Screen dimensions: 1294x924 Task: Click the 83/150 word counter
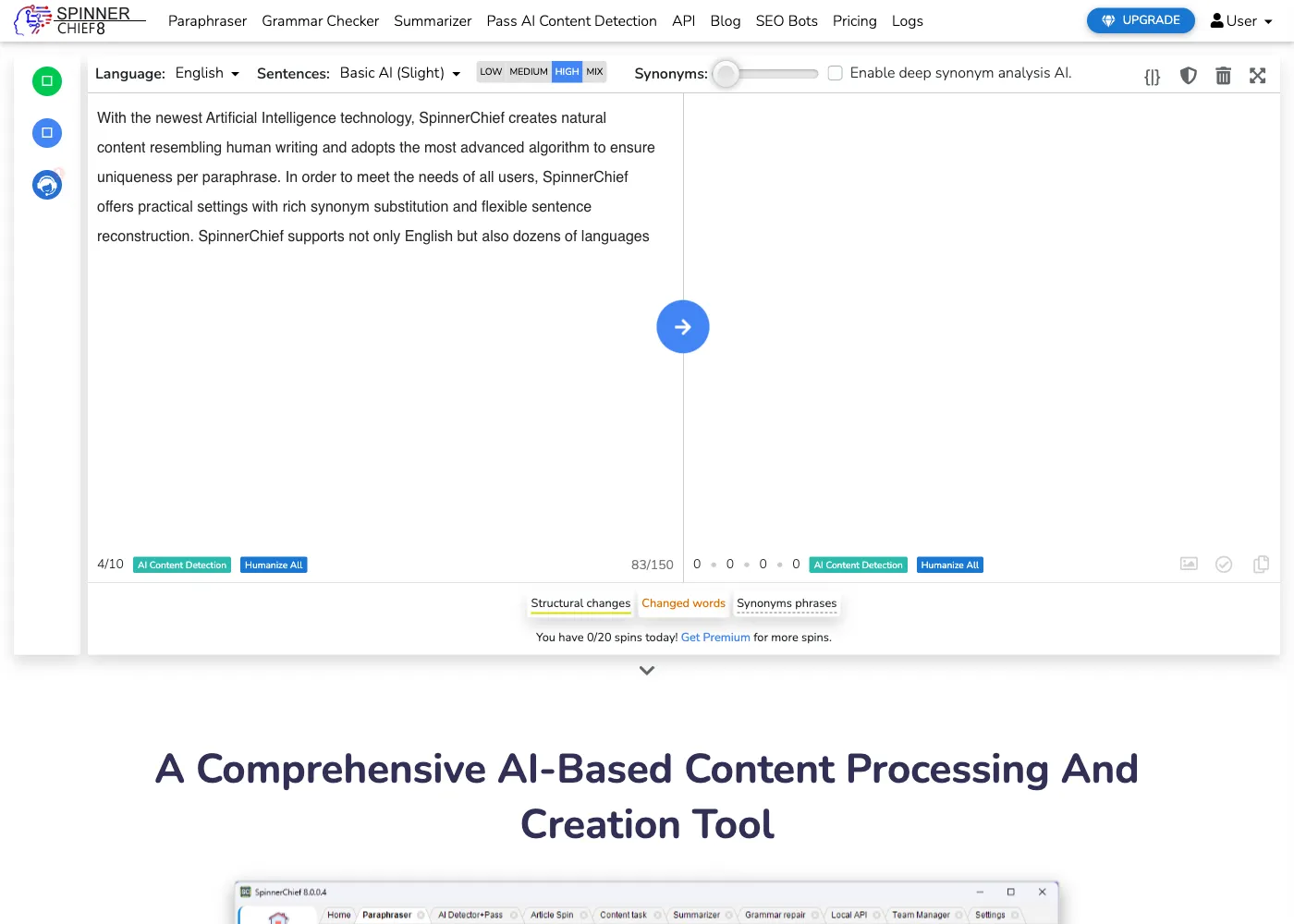tap(653, 565)
